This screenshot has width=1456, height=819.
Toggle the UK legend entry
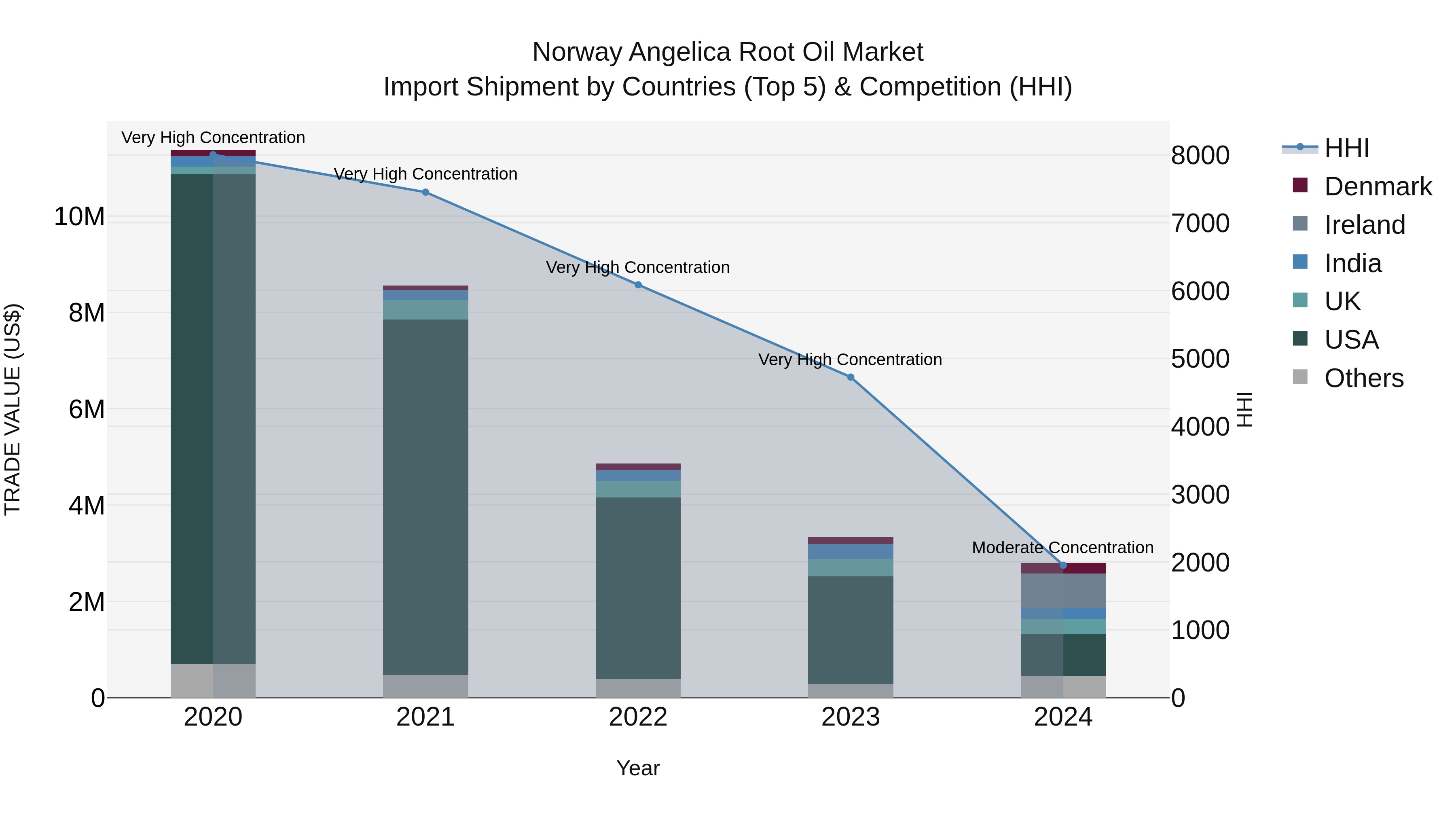[x=1327, y=301]
